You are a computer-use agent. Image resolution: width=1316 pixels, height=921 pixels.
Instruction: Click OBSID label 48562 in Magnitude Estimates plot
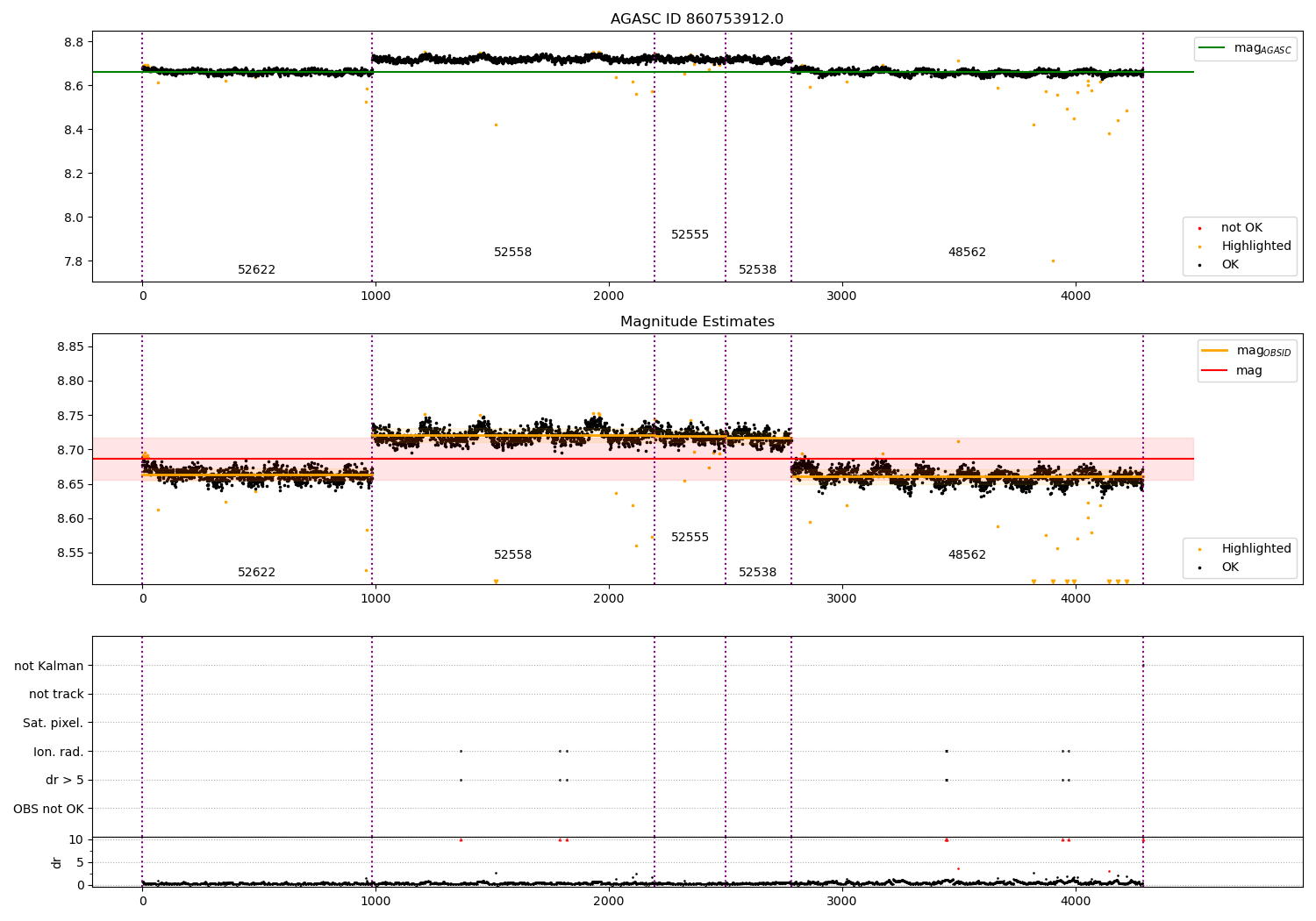967,555
